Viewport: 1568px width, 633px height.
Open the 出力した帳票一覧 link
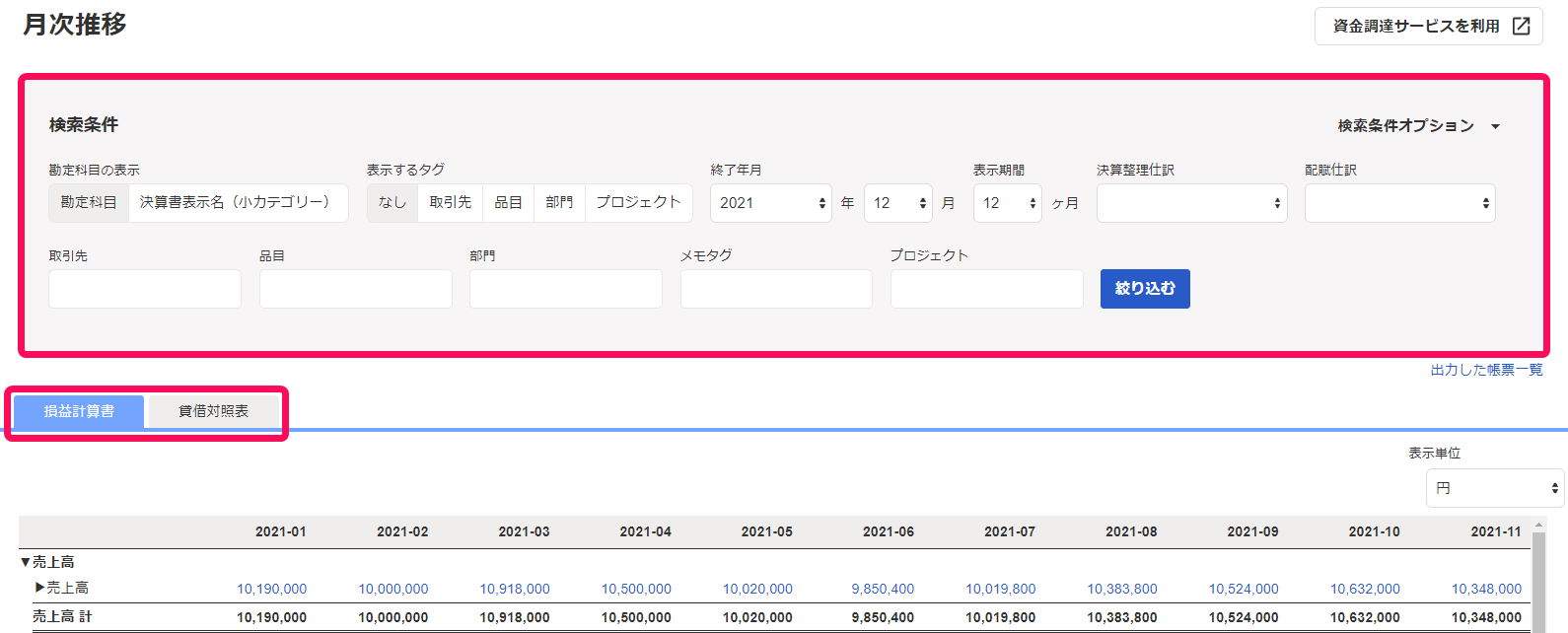[x=1487, y=370]
